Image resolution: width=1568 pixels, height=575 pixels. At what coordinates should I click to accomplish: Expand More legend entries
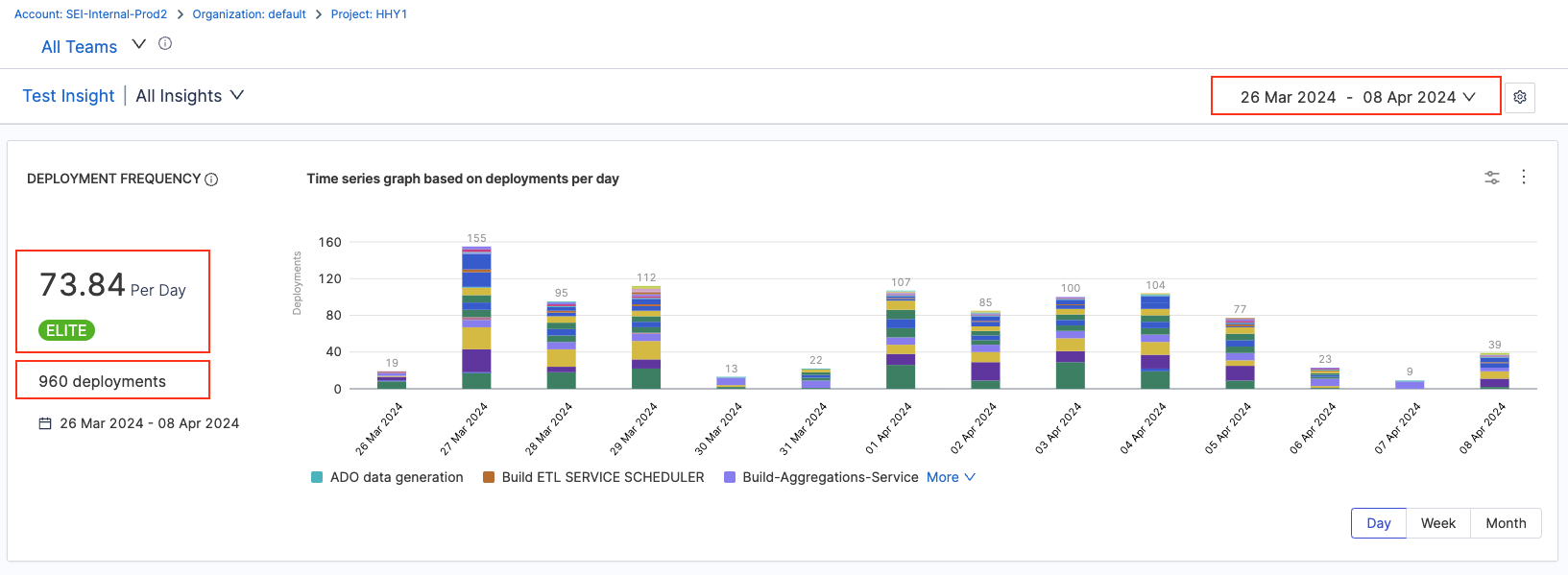951,477
